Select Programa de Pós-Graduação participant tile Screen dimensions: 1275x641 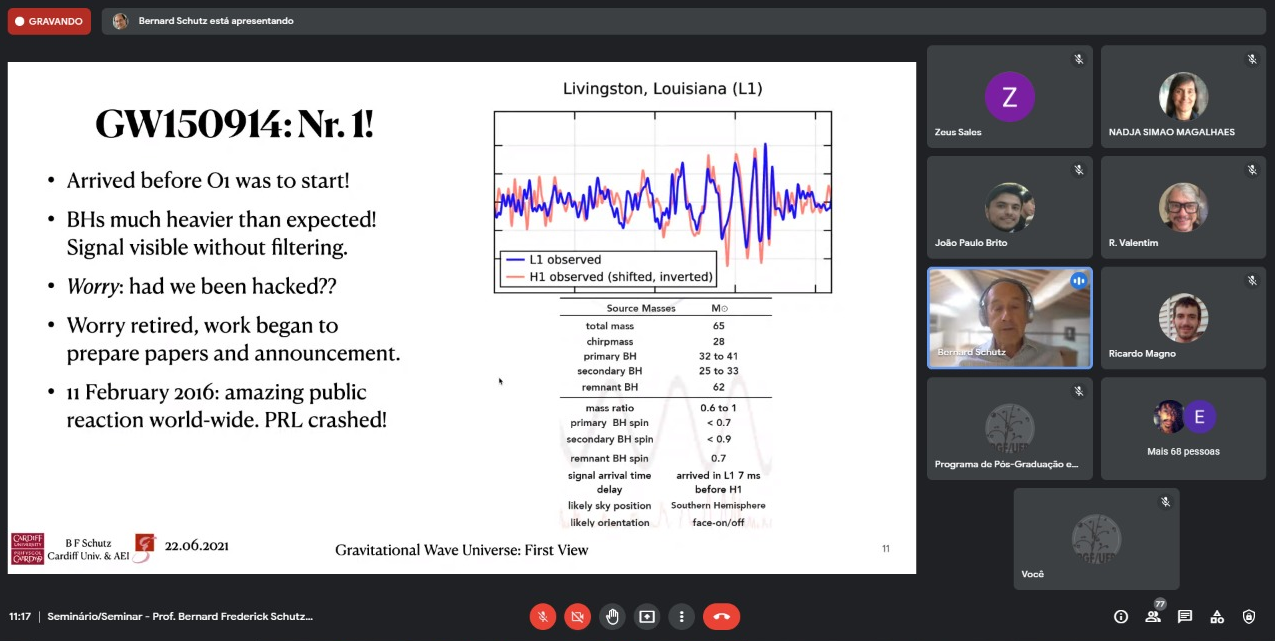tap(1010, 429)
